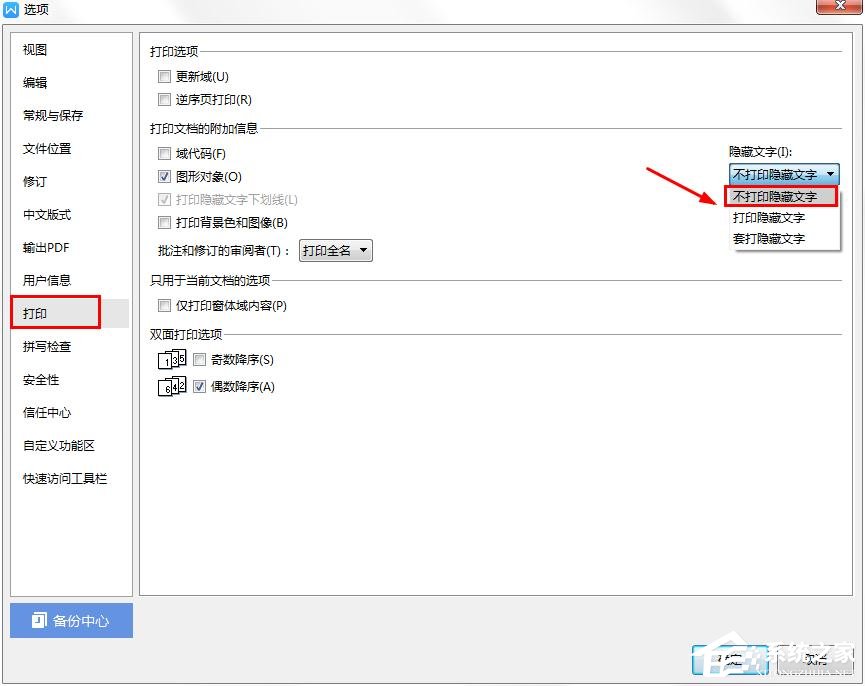Enable 仅打印窗体域内容(P)
Viewport: 865px width, 686px height.
pos(164,305)
